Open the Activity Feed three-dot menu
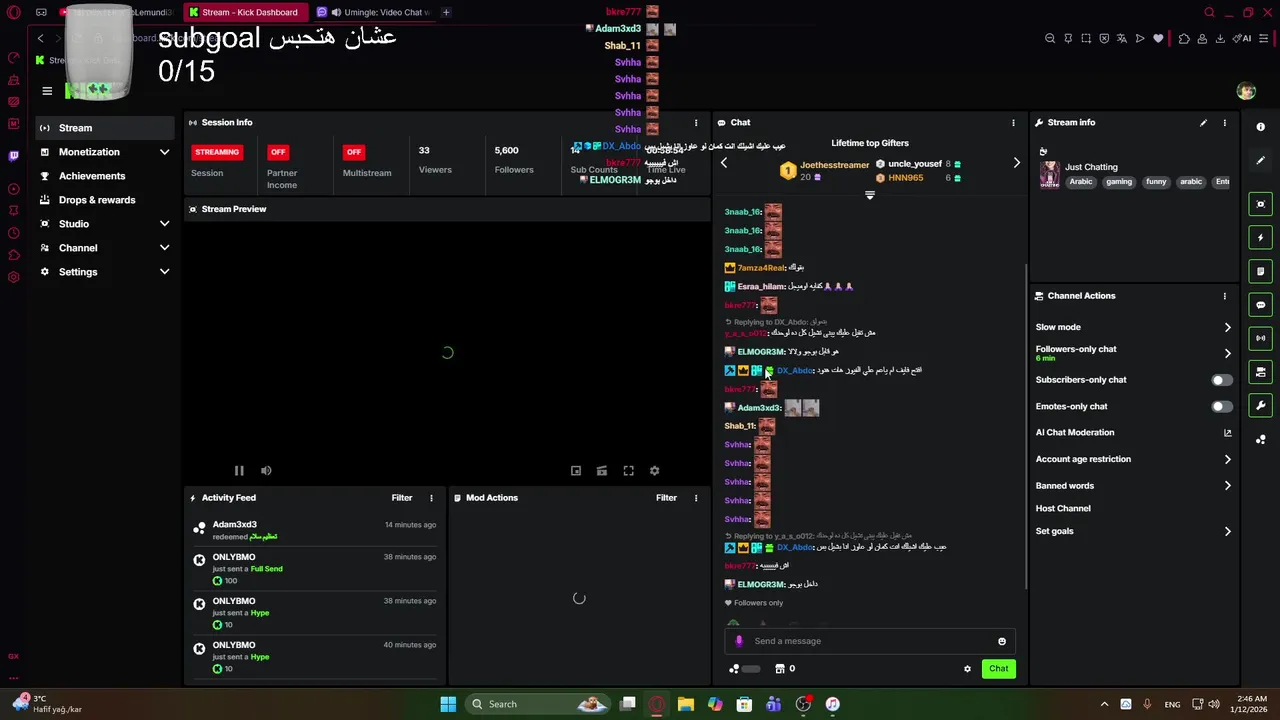The height and width of the screenshot is (720, 1280). [431, 498]
